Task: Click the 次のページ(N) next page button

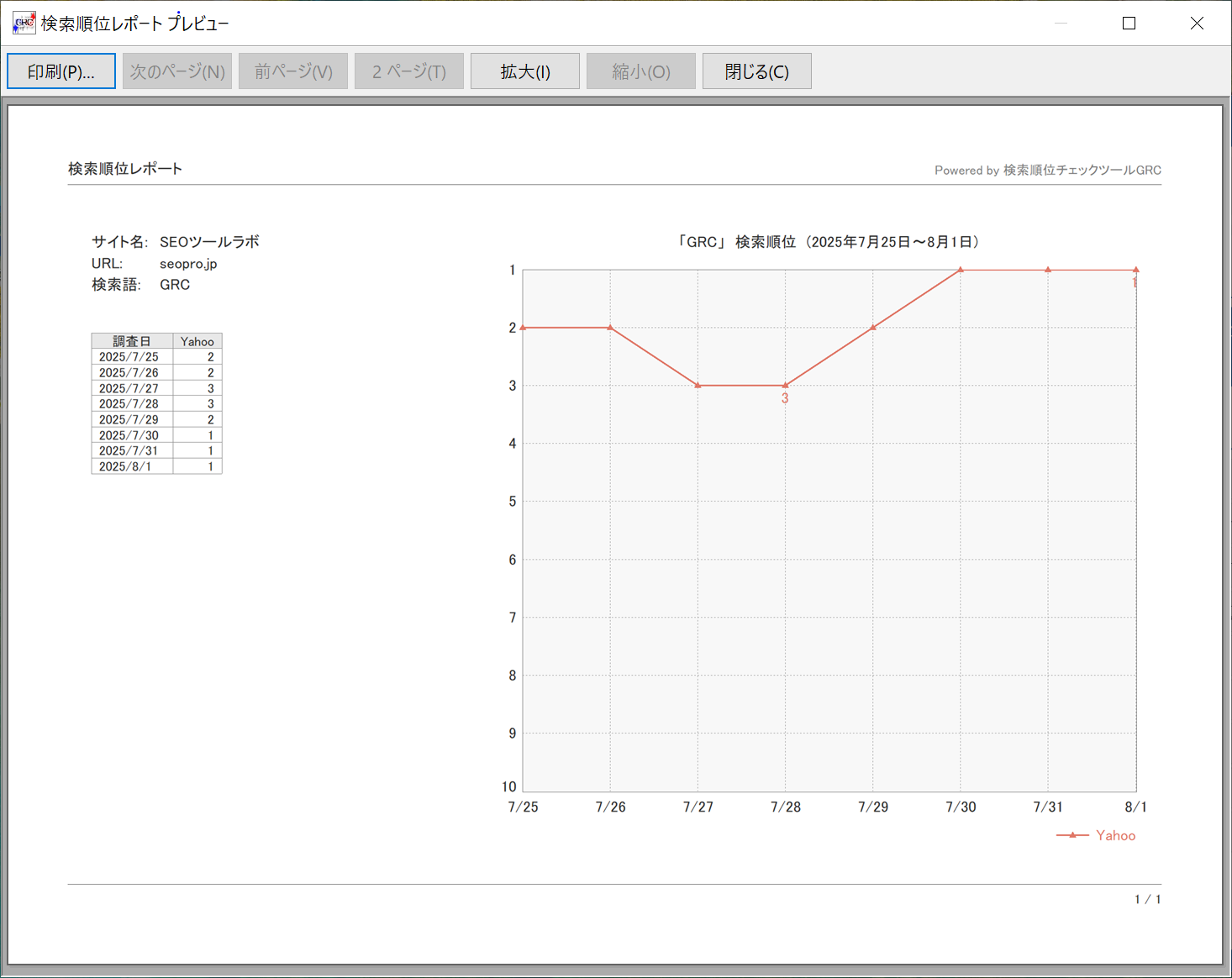Action: click(x=177, y=71)
